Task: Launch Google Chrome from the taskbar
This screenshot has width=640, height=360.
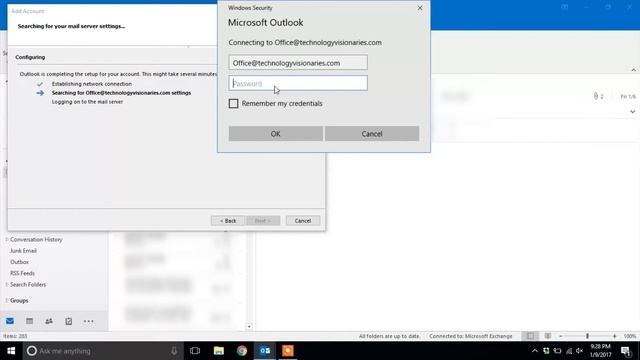Action: coord(242,351)
